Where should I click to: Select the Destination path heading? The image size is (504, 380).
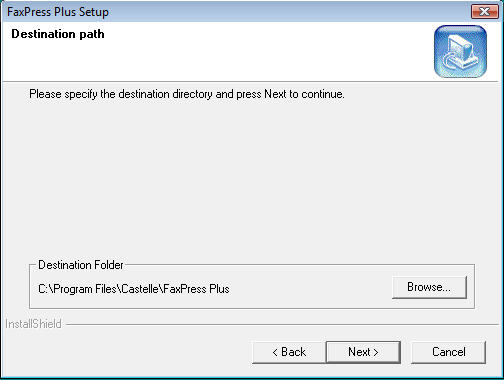[58, 34]
